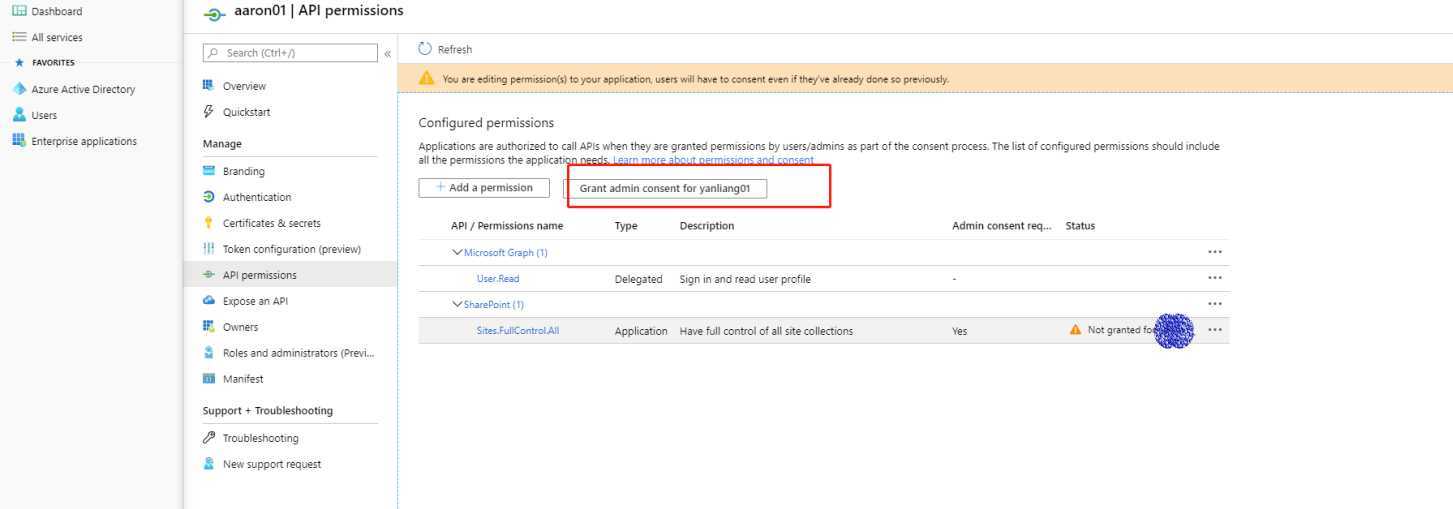Click the Users person icon
The width and height of the screenshot is (1453, 509).
point(19,115)
